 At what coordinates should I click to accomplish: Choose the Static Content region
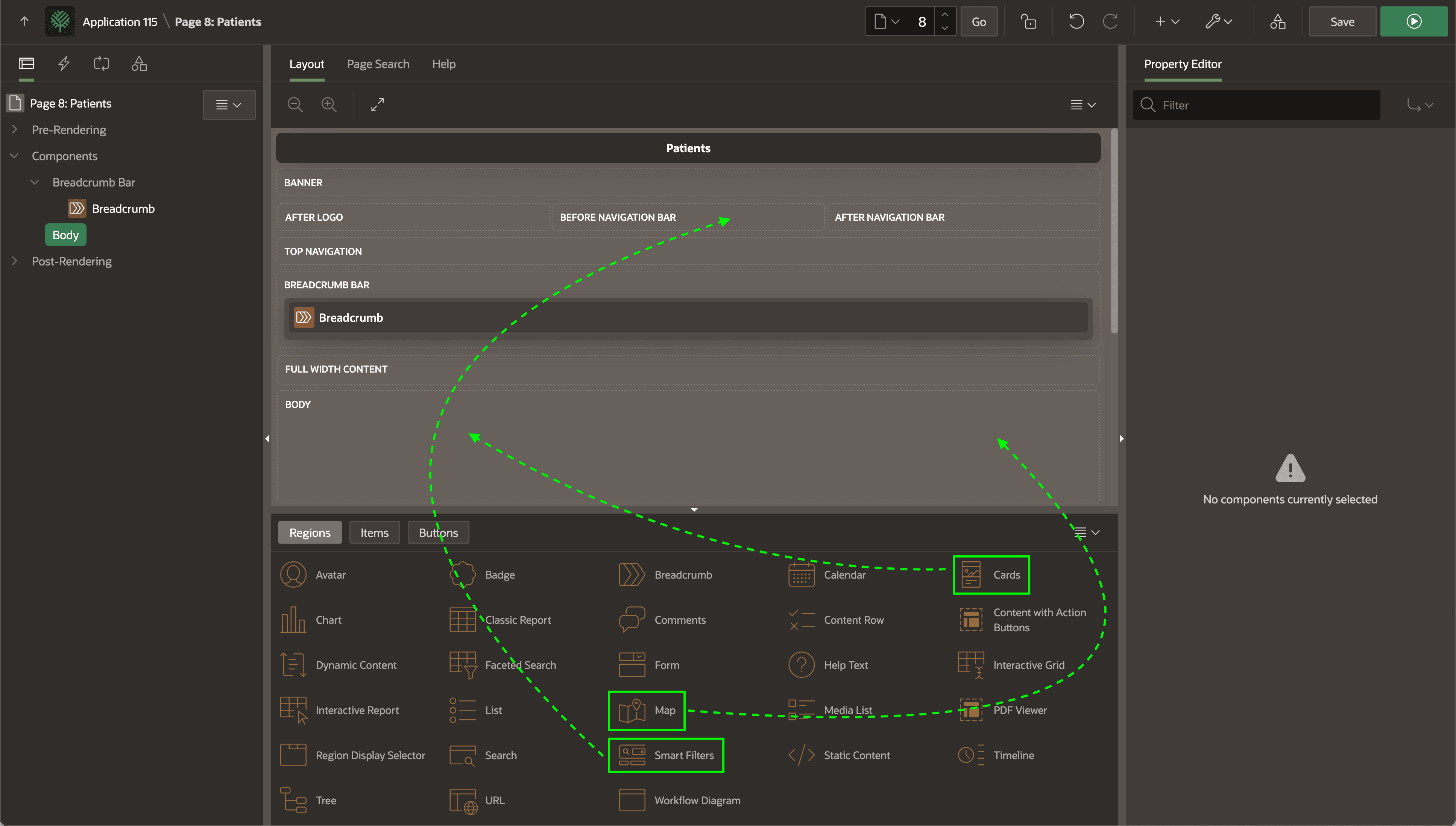point(839,755)
